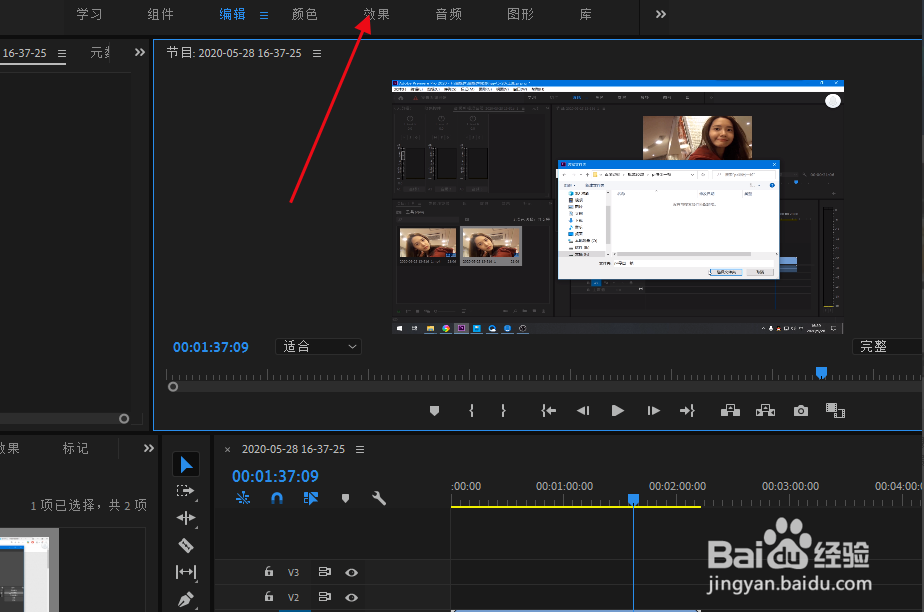
Task: Switch to the 效果 workspace tab
Action: click(377, 15)
